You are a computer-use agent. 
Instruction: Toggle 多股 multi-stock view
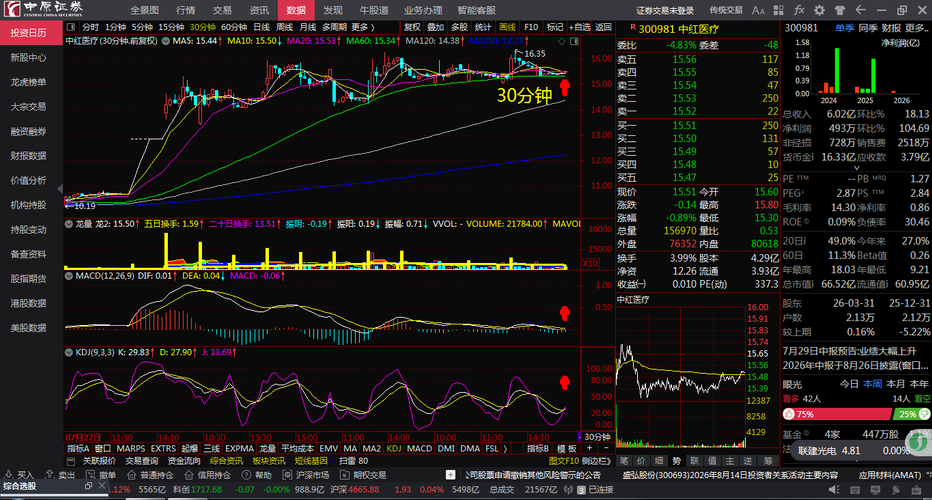(x=459, y=27)
